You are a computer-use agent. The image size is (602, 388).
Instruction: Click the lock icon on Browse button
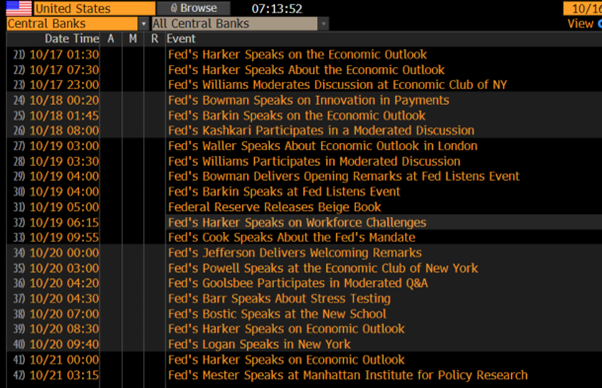coord(174,8)
